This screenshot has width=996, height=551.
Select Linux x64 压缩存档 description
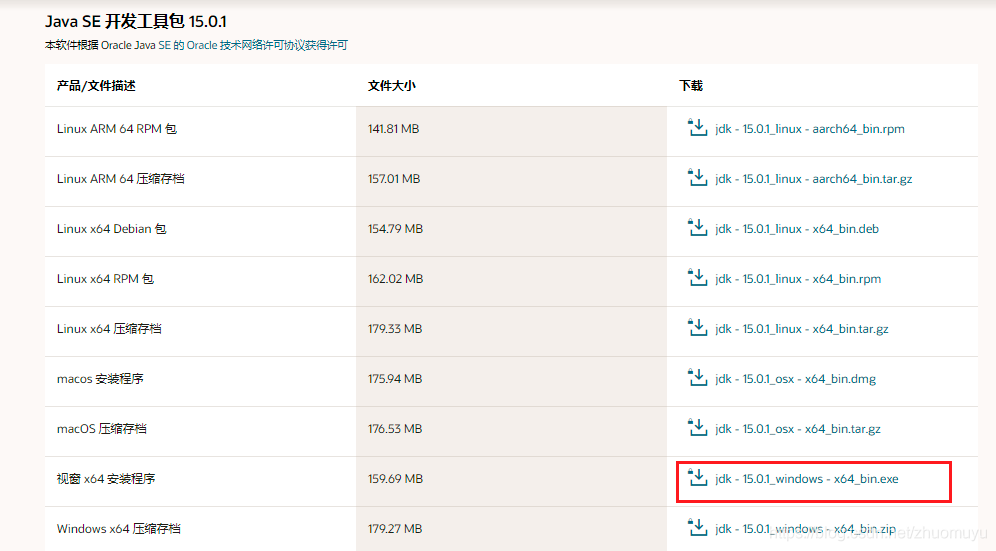(109, 329)
